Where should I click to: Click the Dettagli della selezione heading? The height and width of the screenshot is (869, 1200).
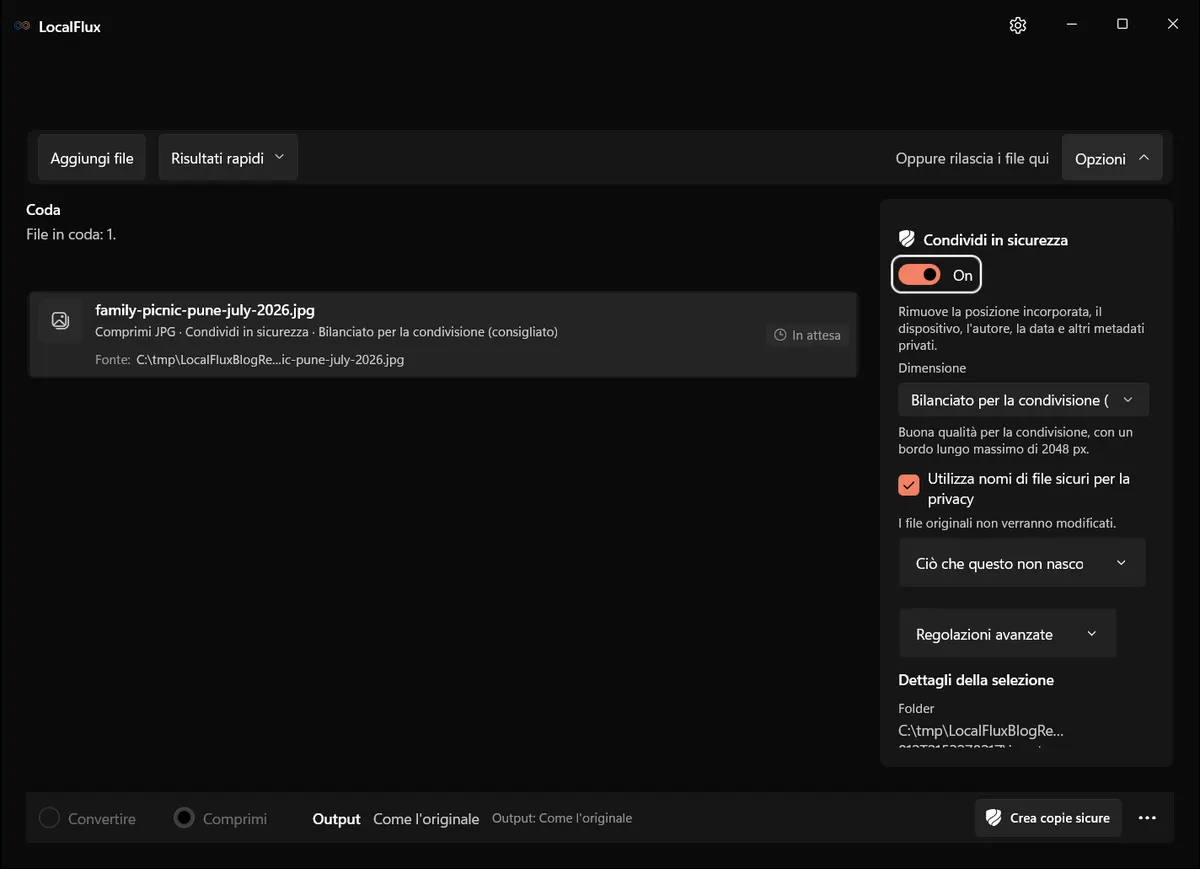[x=976, y=680]
